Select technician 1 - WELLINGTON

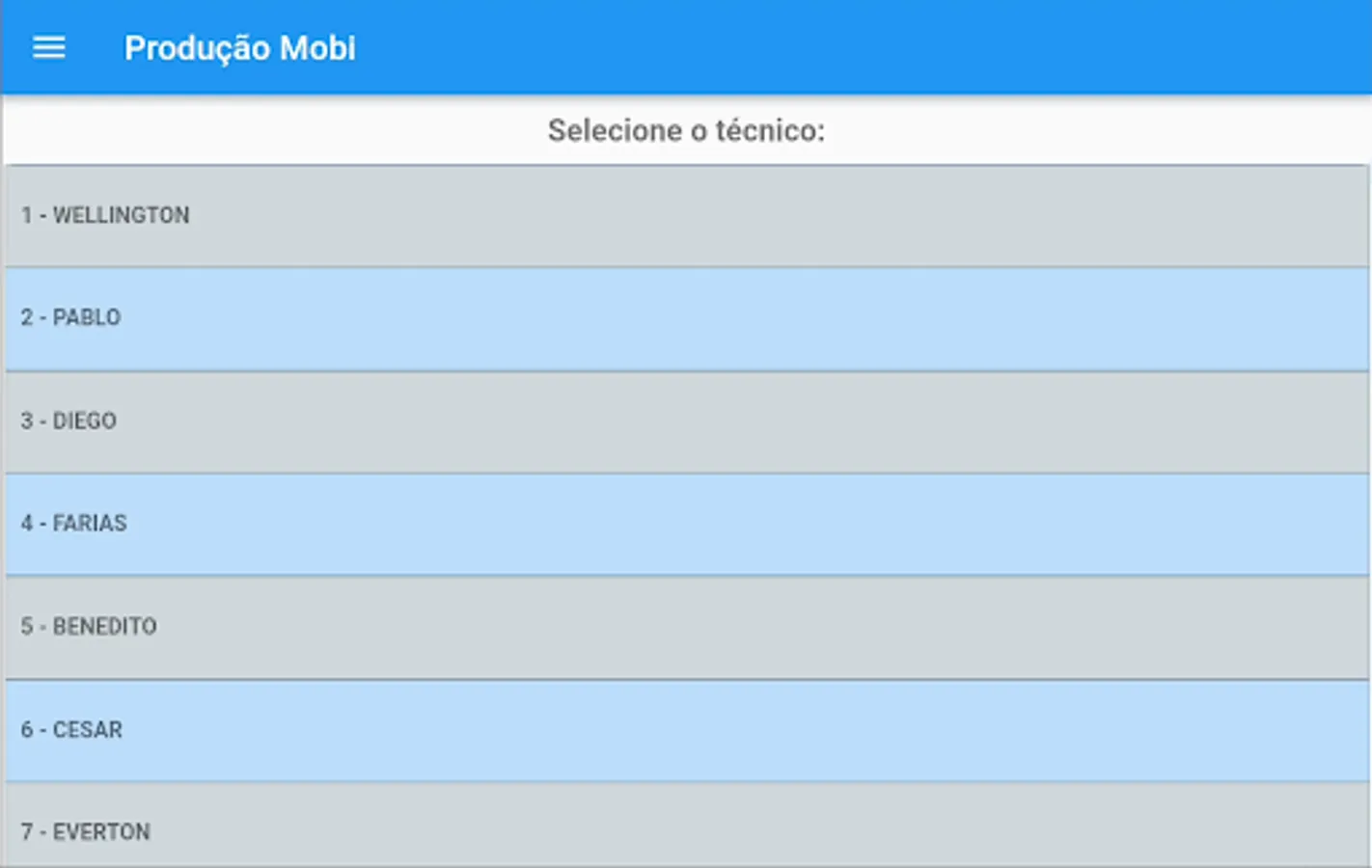[x=685, y=216]
